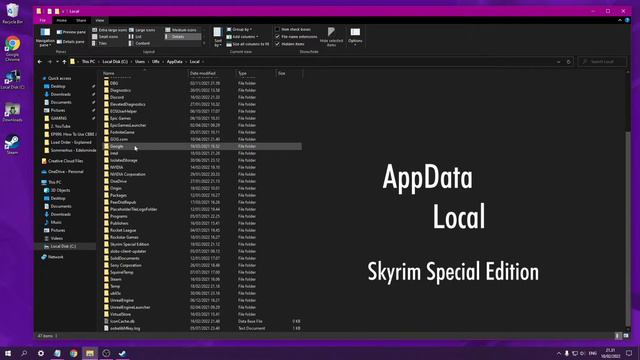Collapse the ribbon with the chevron
This screenshot has height=360, width=640.
(x=620, y=20)
